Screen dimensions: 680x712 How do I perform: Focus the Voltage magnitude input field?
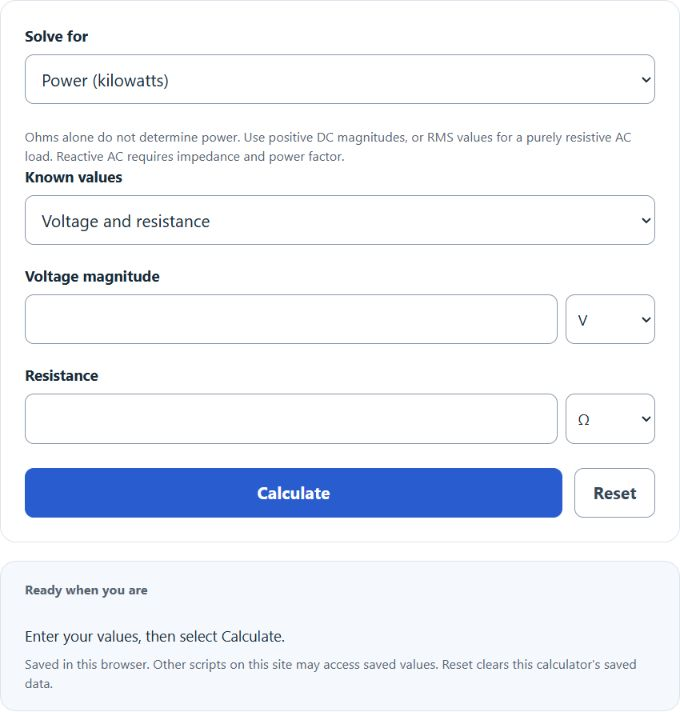[x=291, y=319]
